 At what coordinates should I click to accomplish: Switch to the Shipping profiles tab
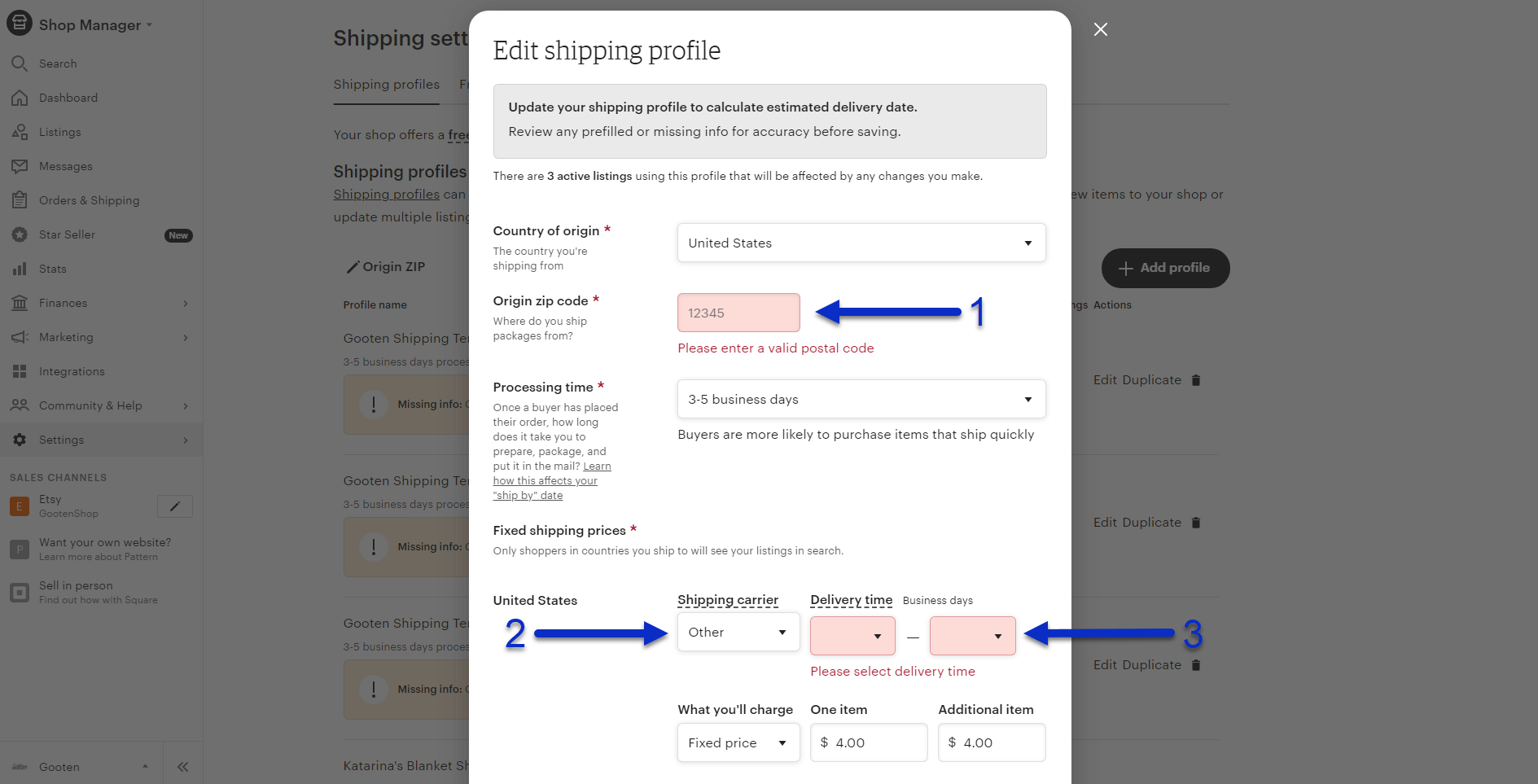pos(386,84)
